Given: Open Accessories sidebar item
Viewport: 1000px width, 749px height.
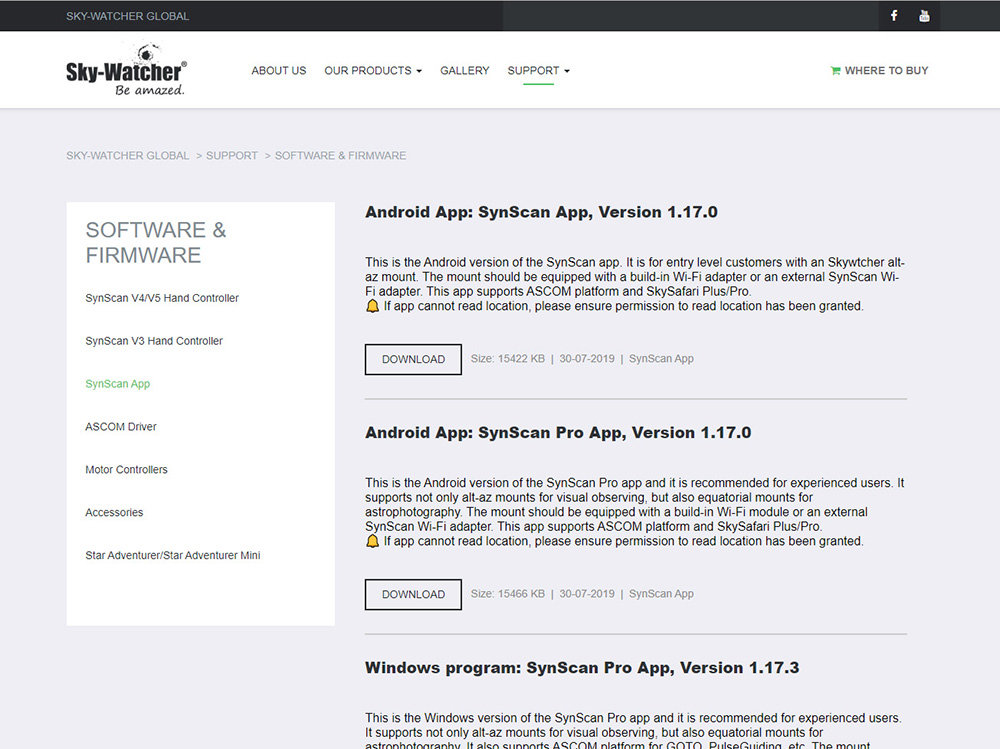Looking at the screenshot, I should click(114, 512).
